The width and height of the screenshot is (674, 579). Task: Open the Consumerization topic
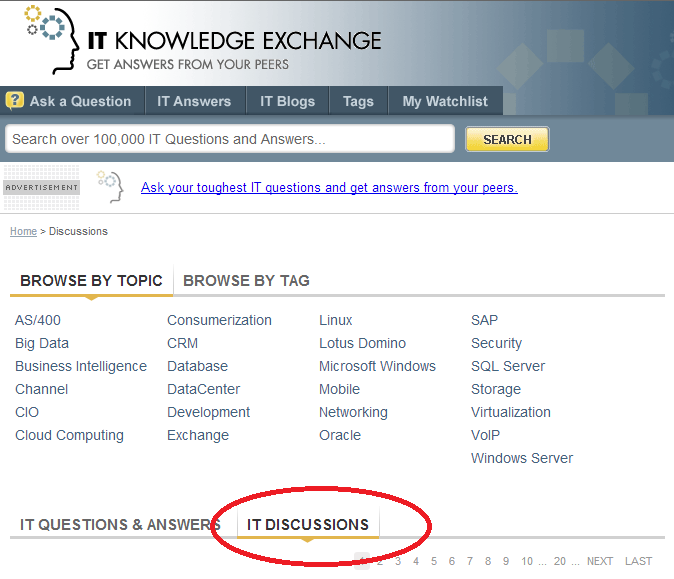coord(219,320)
